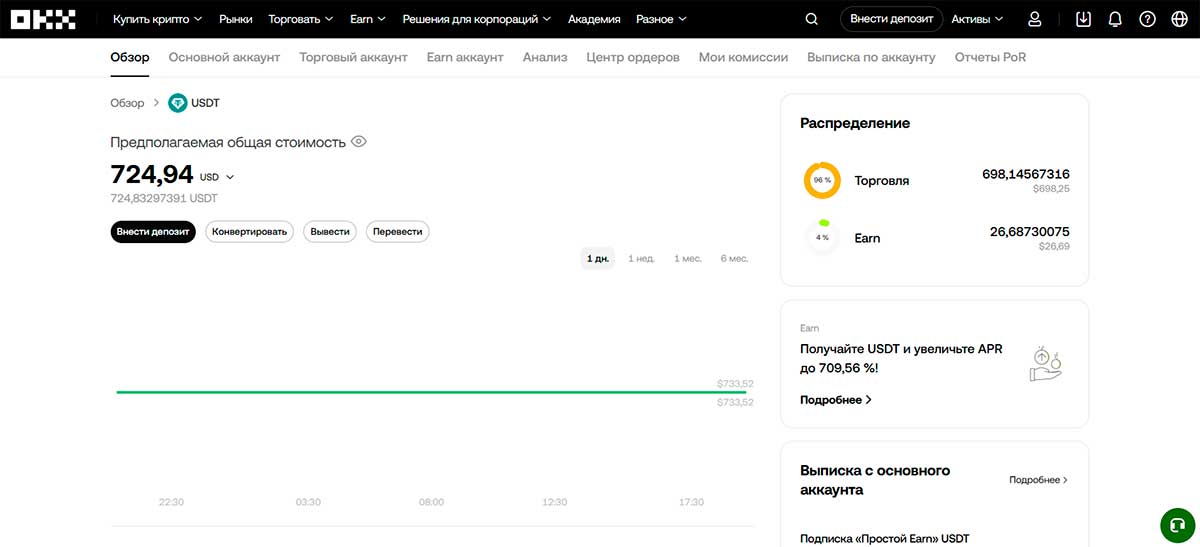Expand the Earn dropdown in top bar
The height and width of the screenshot is (547, 1200).
pos(367,19)
